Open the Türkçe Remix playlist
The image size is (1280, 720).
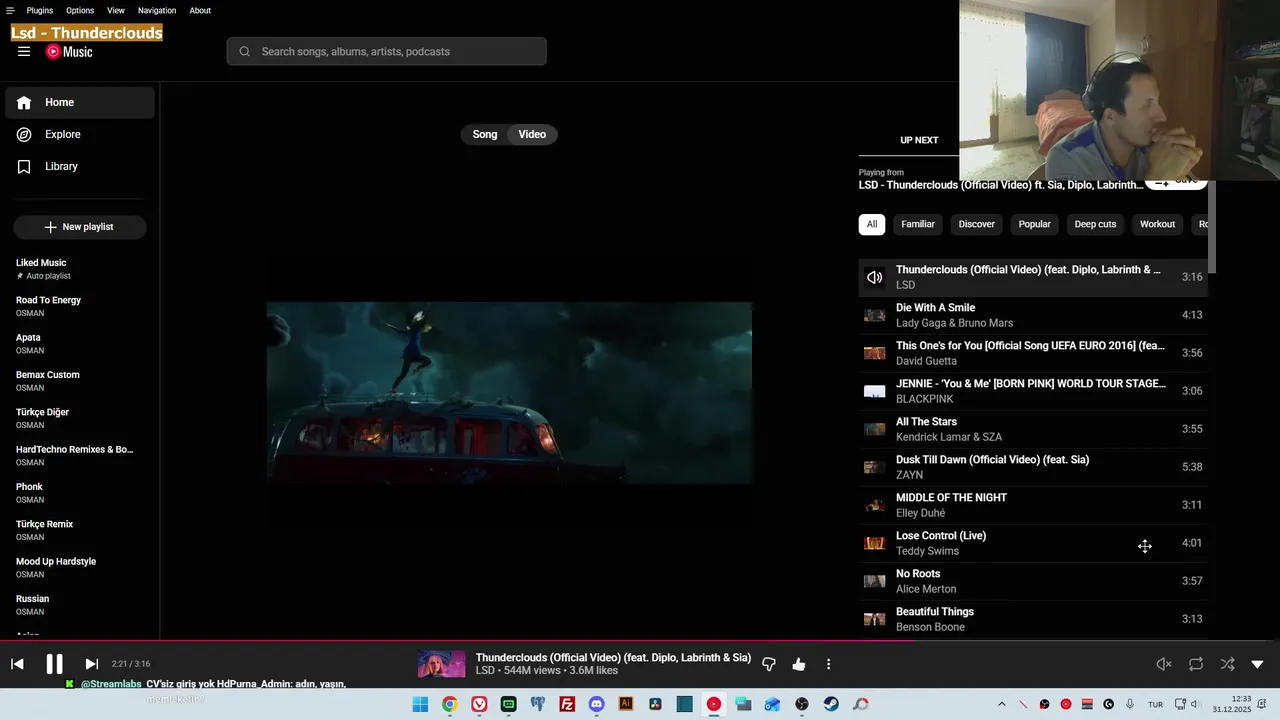click(x=80, y=530)
